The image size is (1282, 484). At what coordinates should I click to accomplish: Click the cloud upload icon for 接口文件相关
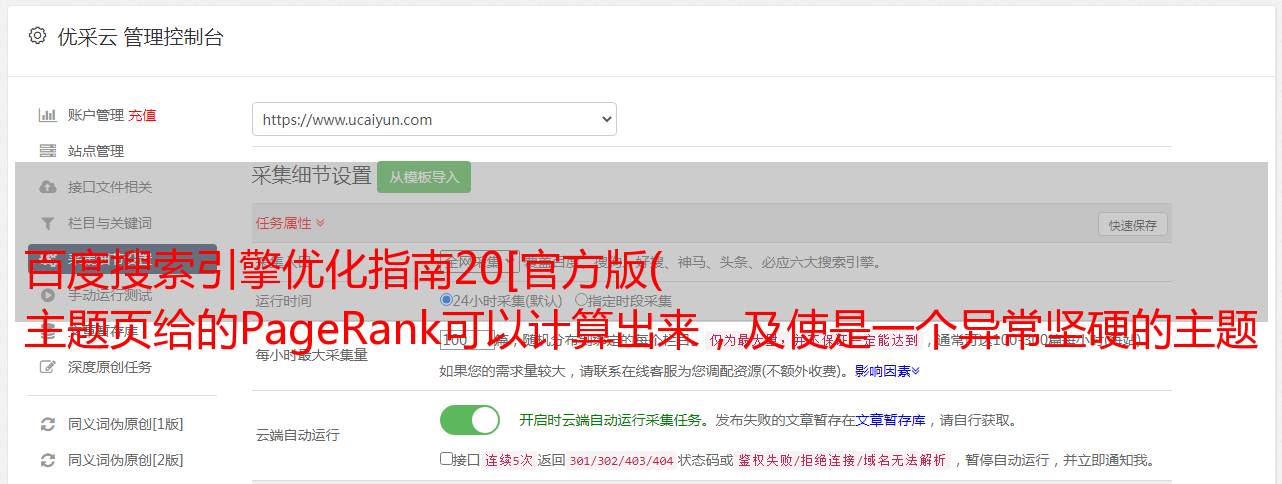point(47,187)
